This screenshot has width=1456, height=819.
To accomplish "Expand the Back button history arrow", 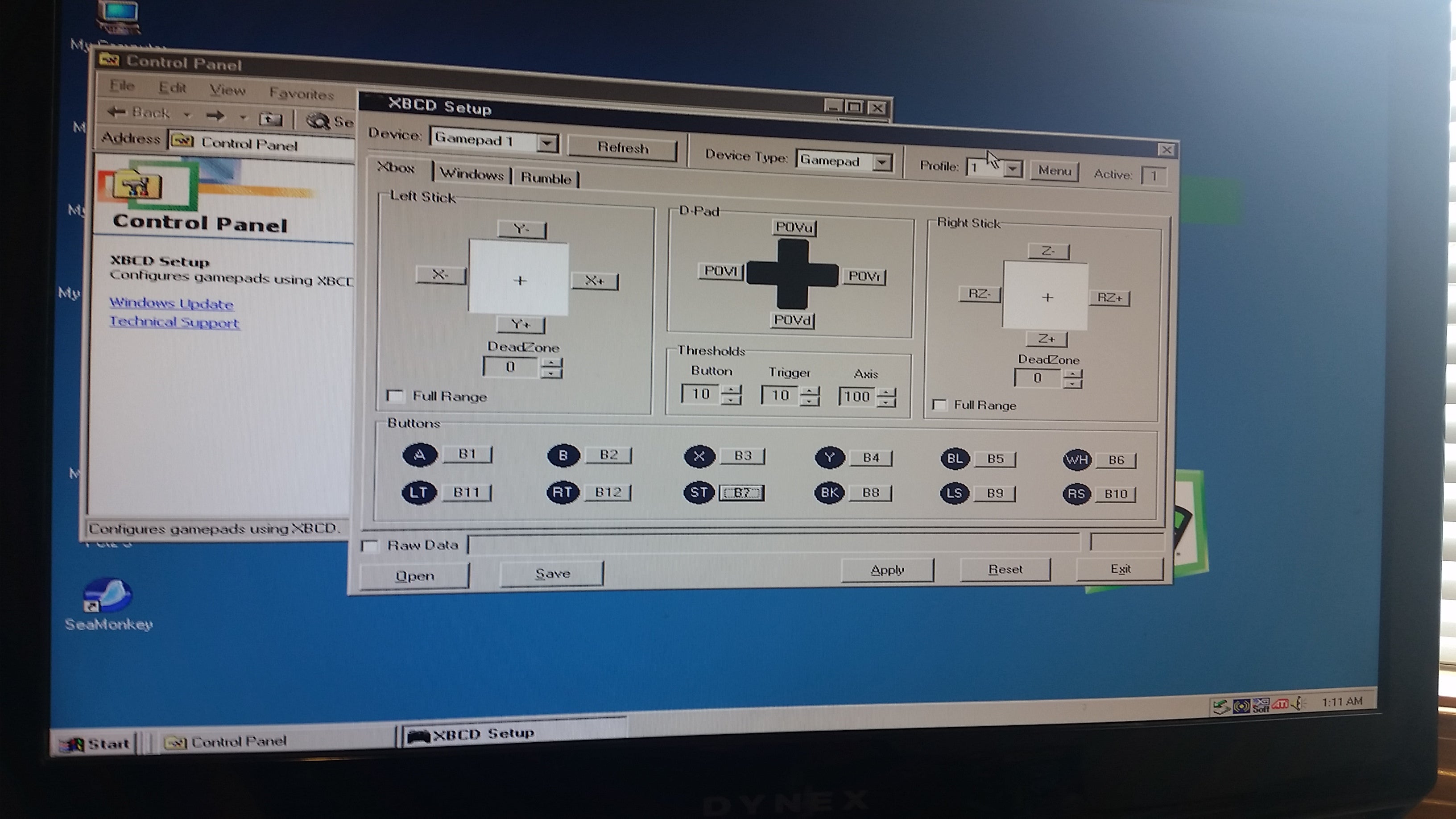I will click(187, 115).
